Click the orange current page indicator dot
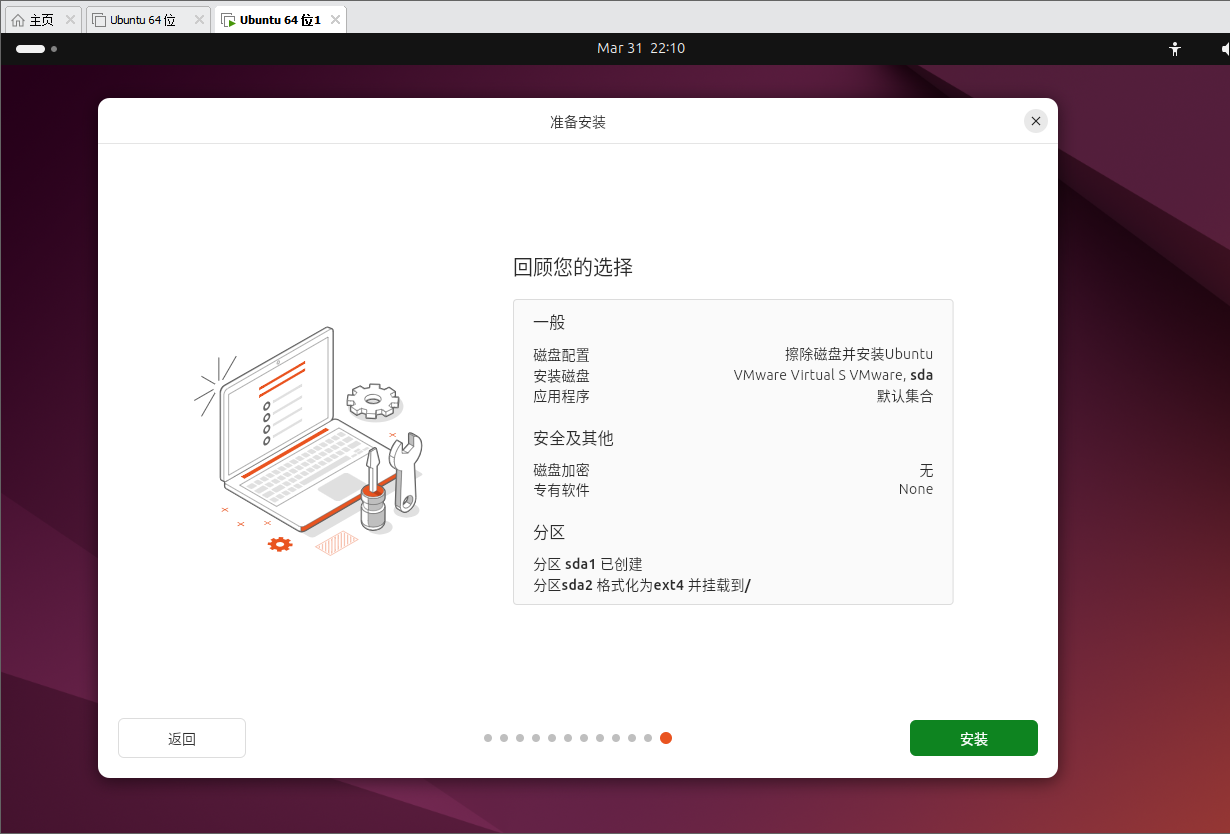Image resolution: width=1230 pixels, height=834 pixels. (666, 738)
